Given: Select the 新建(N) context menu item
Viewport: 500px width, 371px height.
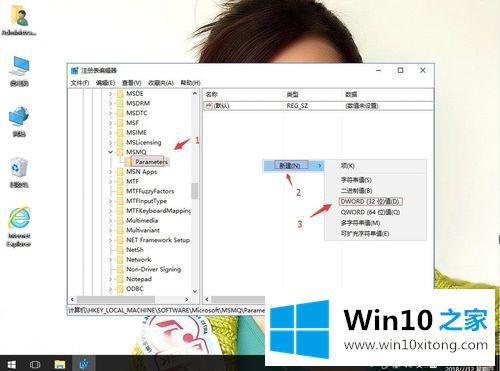Looking at the screenshot, I should 293,165.
